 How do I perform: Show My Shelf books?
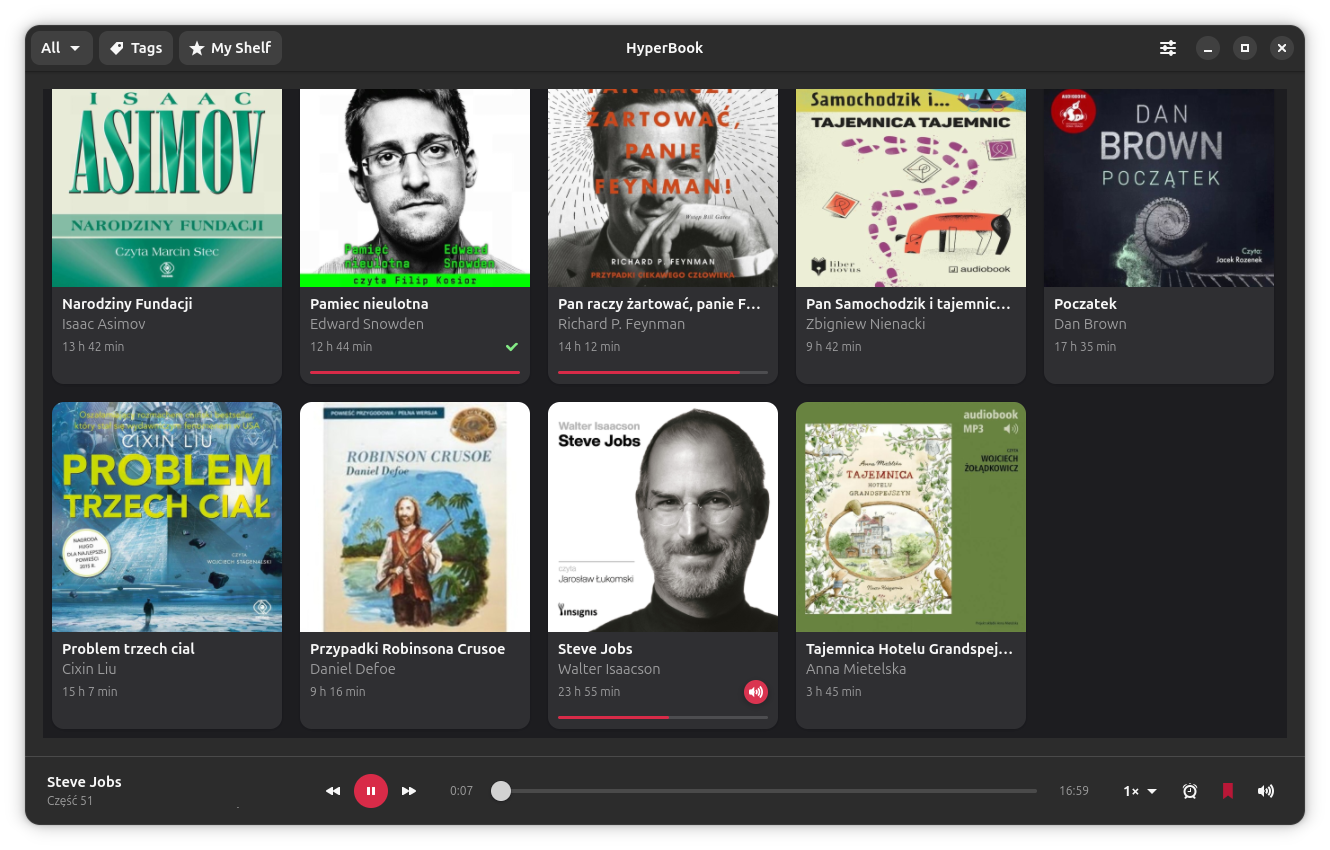(x=230, y=48)
